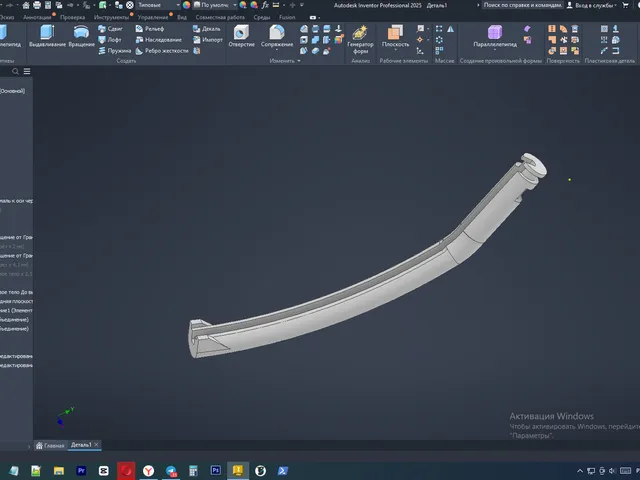Image resolution: width=640 pixels, height=480 pixels.
Task: Click the shopping cart icon in title bar
Action: coord(625,5)
